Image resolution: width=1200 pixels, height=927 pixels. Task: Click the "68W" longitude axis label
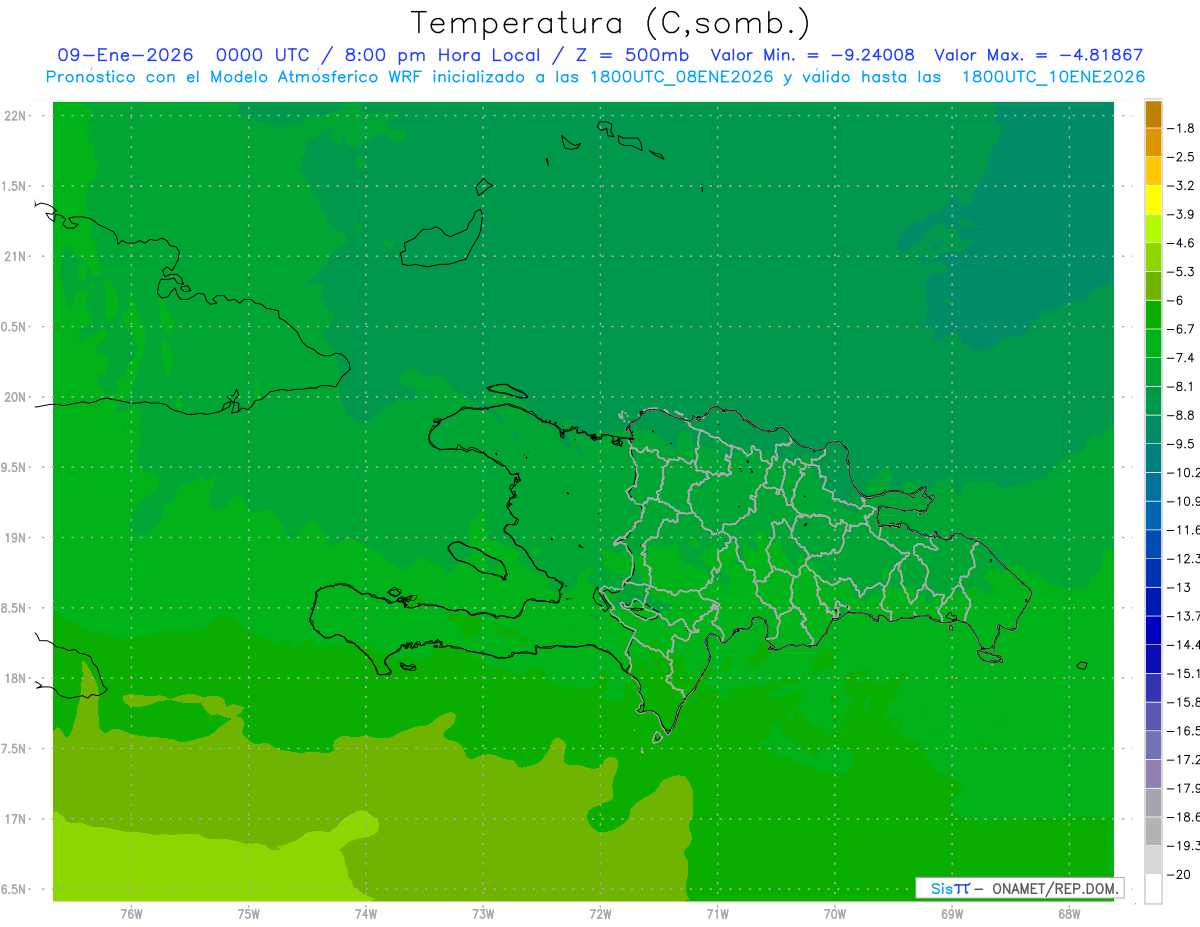click(1069, 913)
